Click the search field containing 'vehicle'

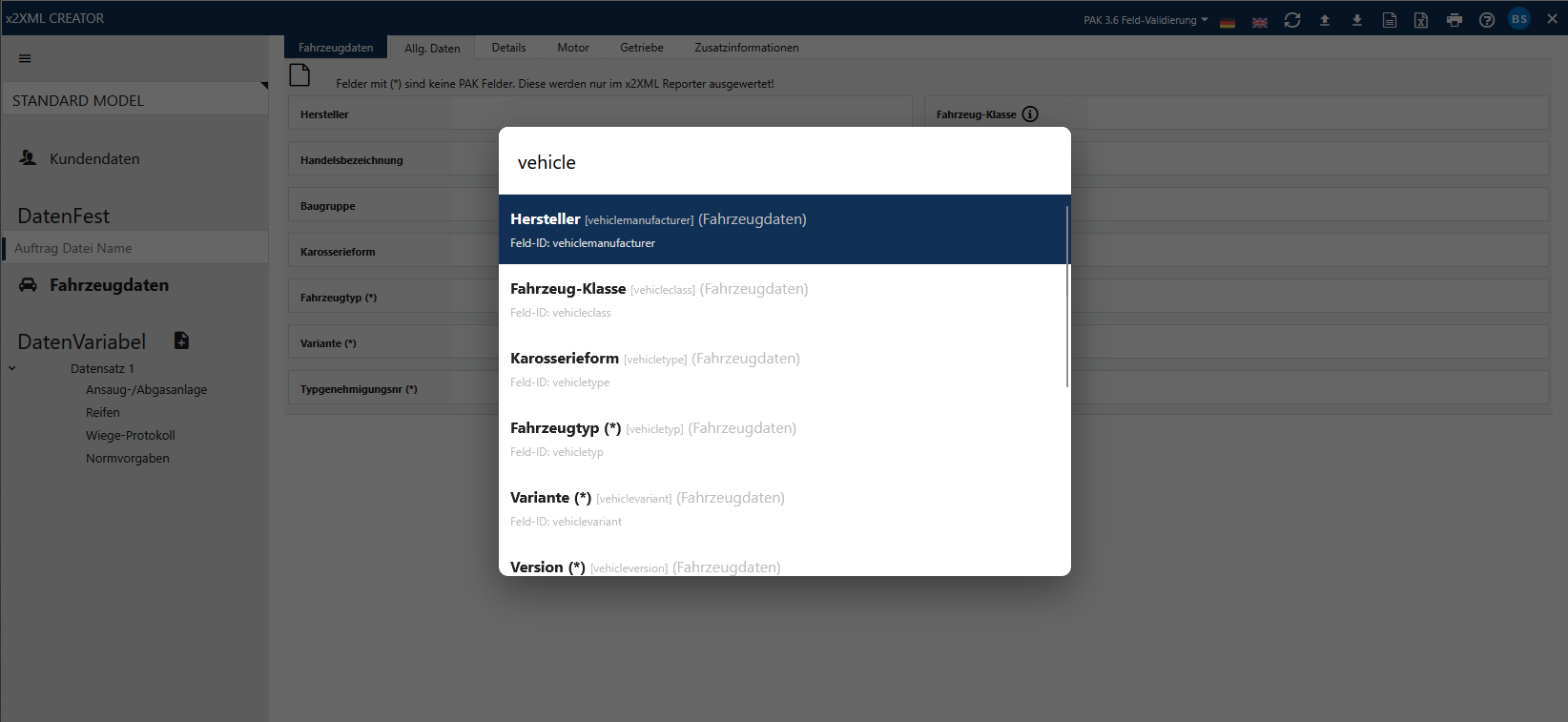(x=784, y=162)
